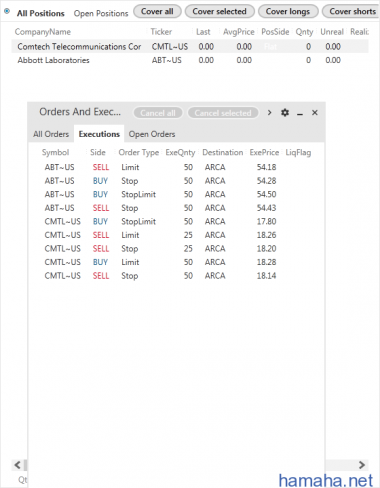Expand more options chevron in Orders panel
380x488 pixels.
[x=269, y=113]
